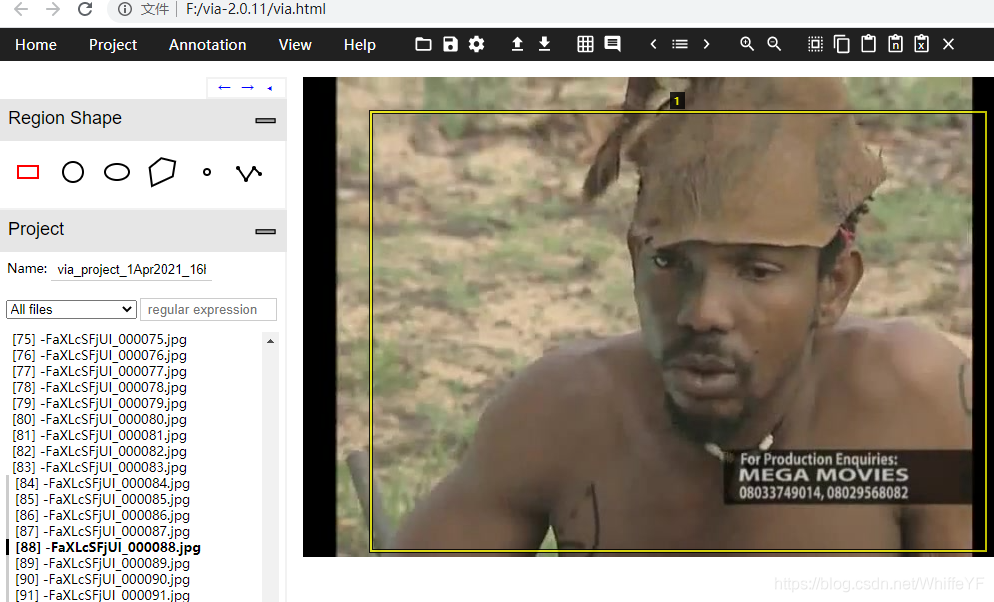Pick the polyline region shape tool

248,172
